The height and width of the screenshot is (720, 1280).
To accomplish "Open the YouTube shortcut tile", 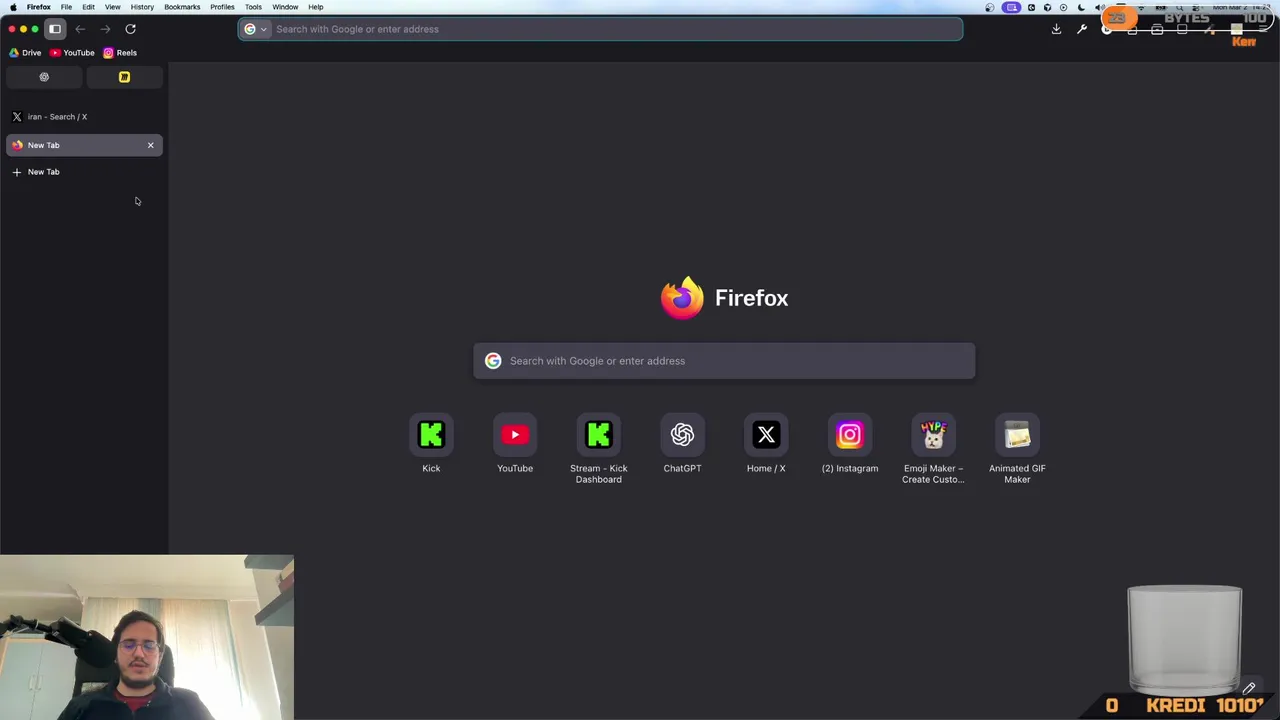I will tap(515, 445).
